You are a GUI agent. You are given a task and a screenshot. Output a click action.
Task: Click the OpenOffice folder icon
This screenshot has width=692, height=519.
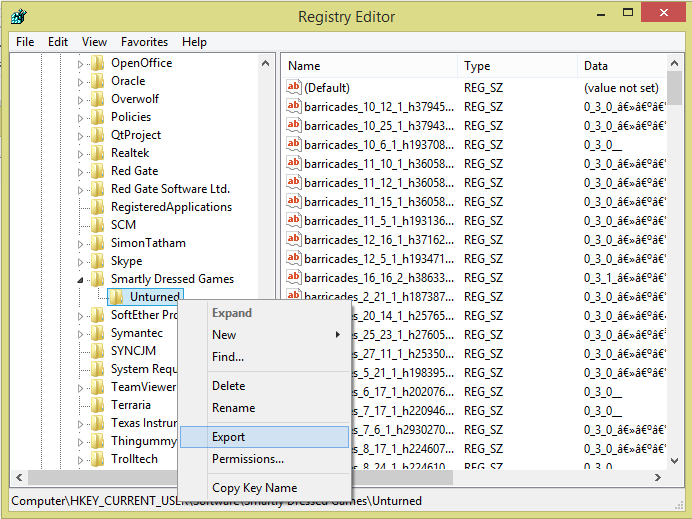pos(98,63)
